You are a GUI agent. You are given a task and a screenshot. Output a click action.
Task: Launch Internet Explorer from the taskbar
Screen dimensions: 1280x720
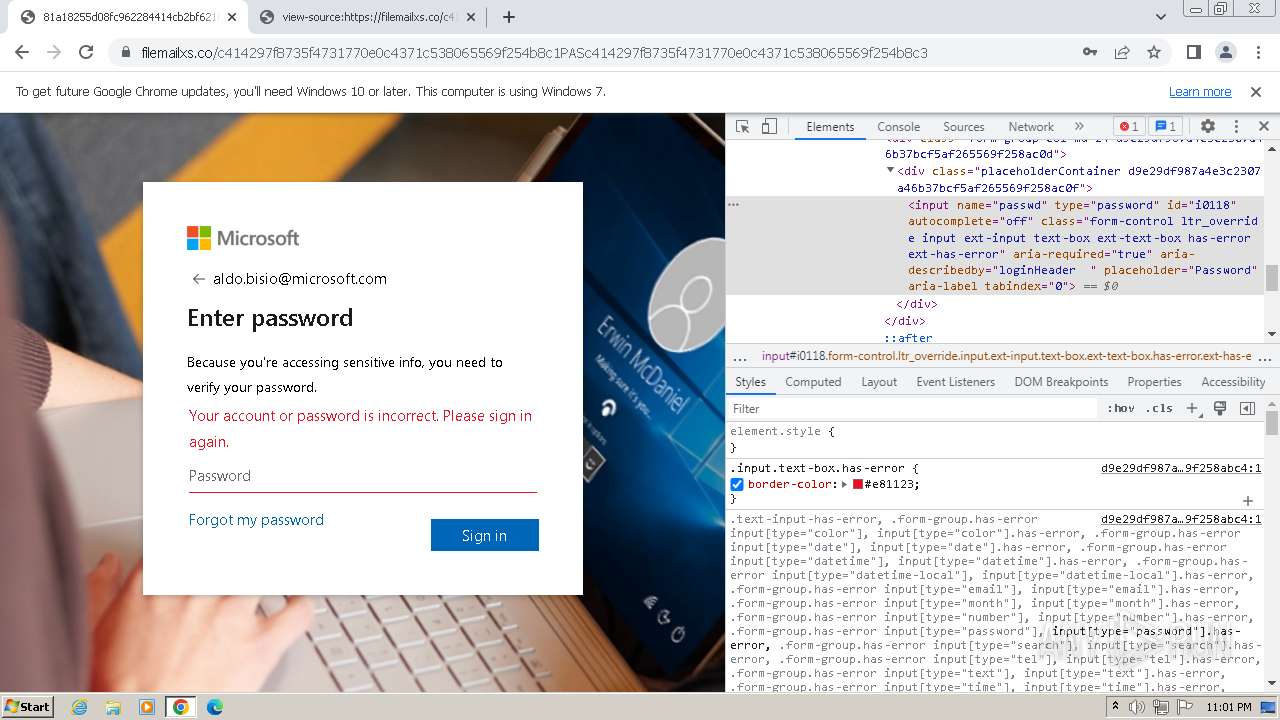[x=80, y=707]
